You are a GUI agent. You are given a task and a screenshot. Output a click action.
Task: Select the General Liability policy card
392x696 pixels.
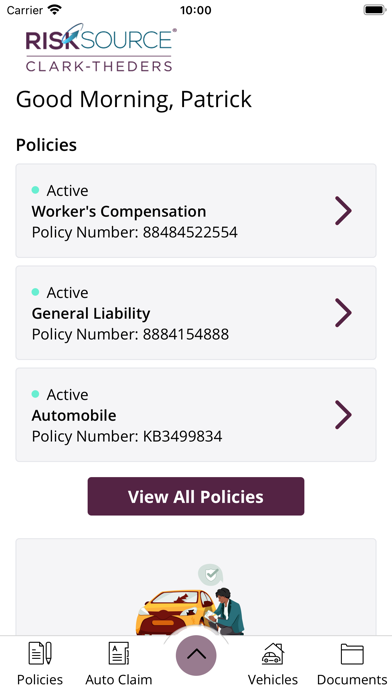[x=196, y=312]
